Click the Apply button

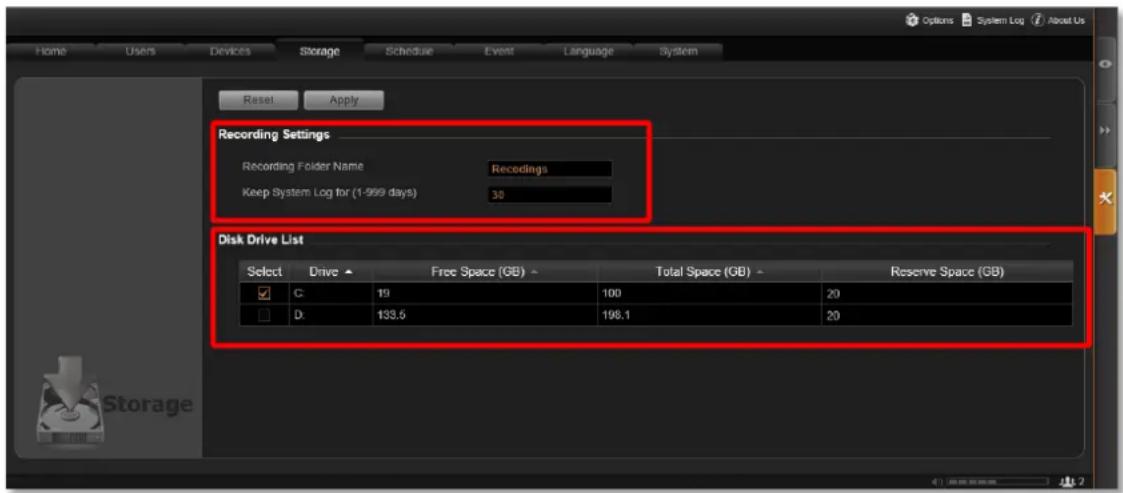pyautogui.click(x=344, y=100)
